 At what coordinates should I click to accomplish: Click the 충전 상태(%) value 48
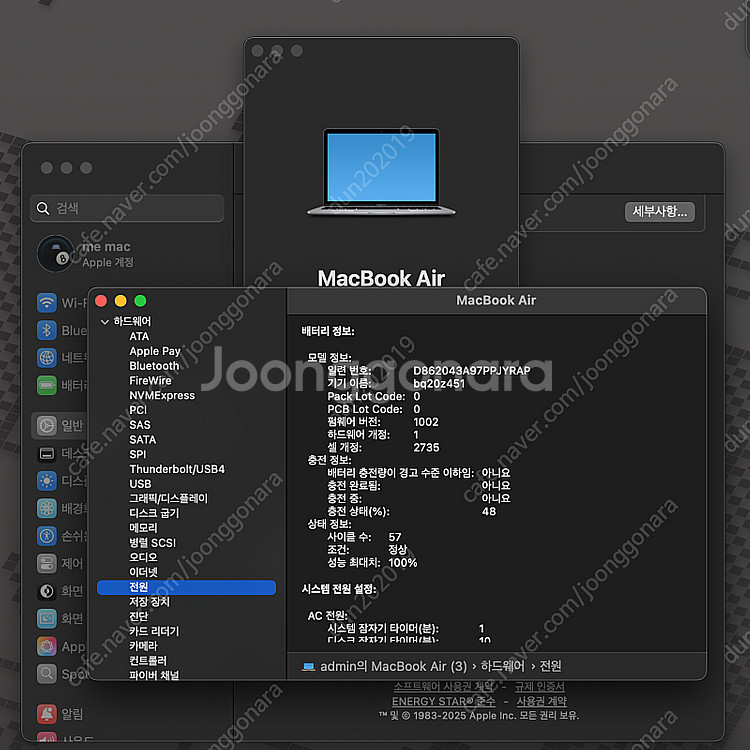click(489, 512)
